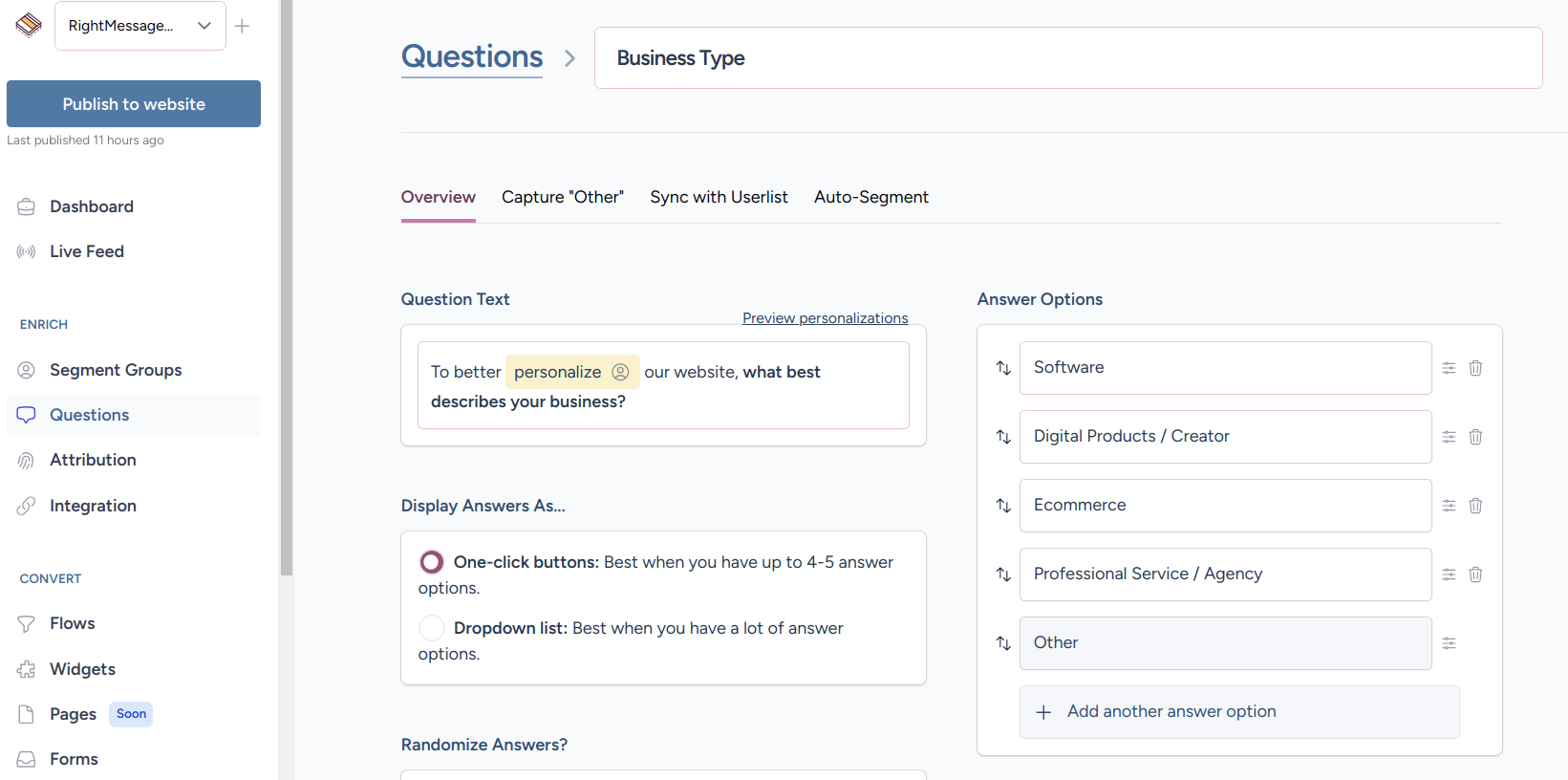Screen dimensions: 1568x780
Task: Click the Questions breadcrumb link
Action: (472, 57)
